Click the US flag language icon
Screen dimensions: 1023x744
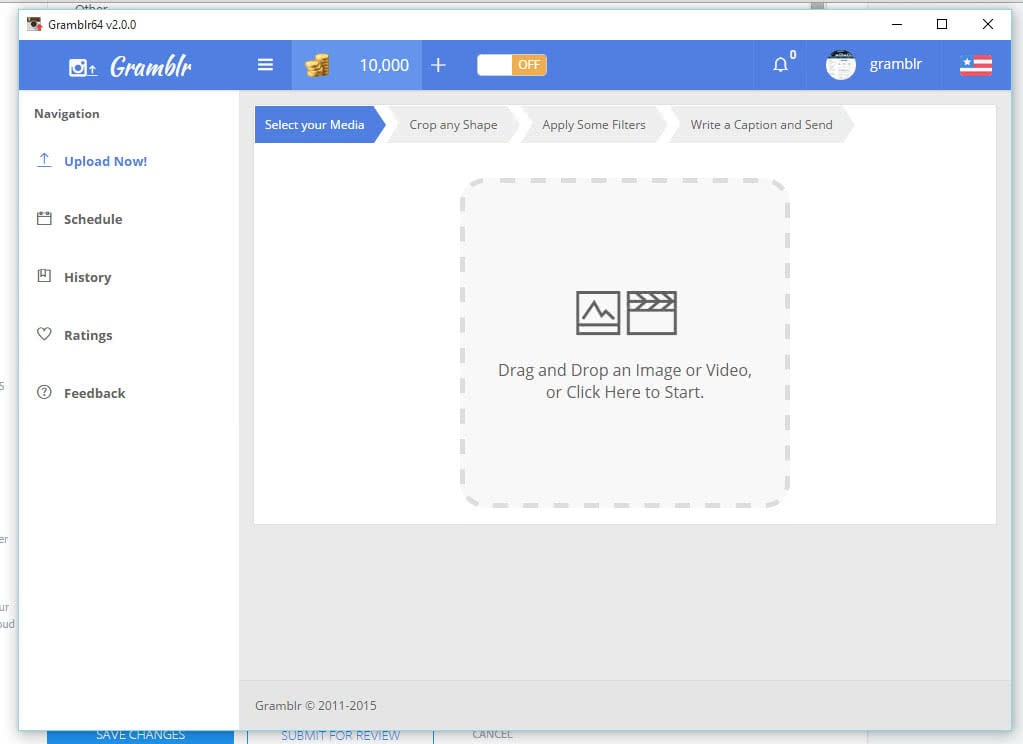click(975, 65)
